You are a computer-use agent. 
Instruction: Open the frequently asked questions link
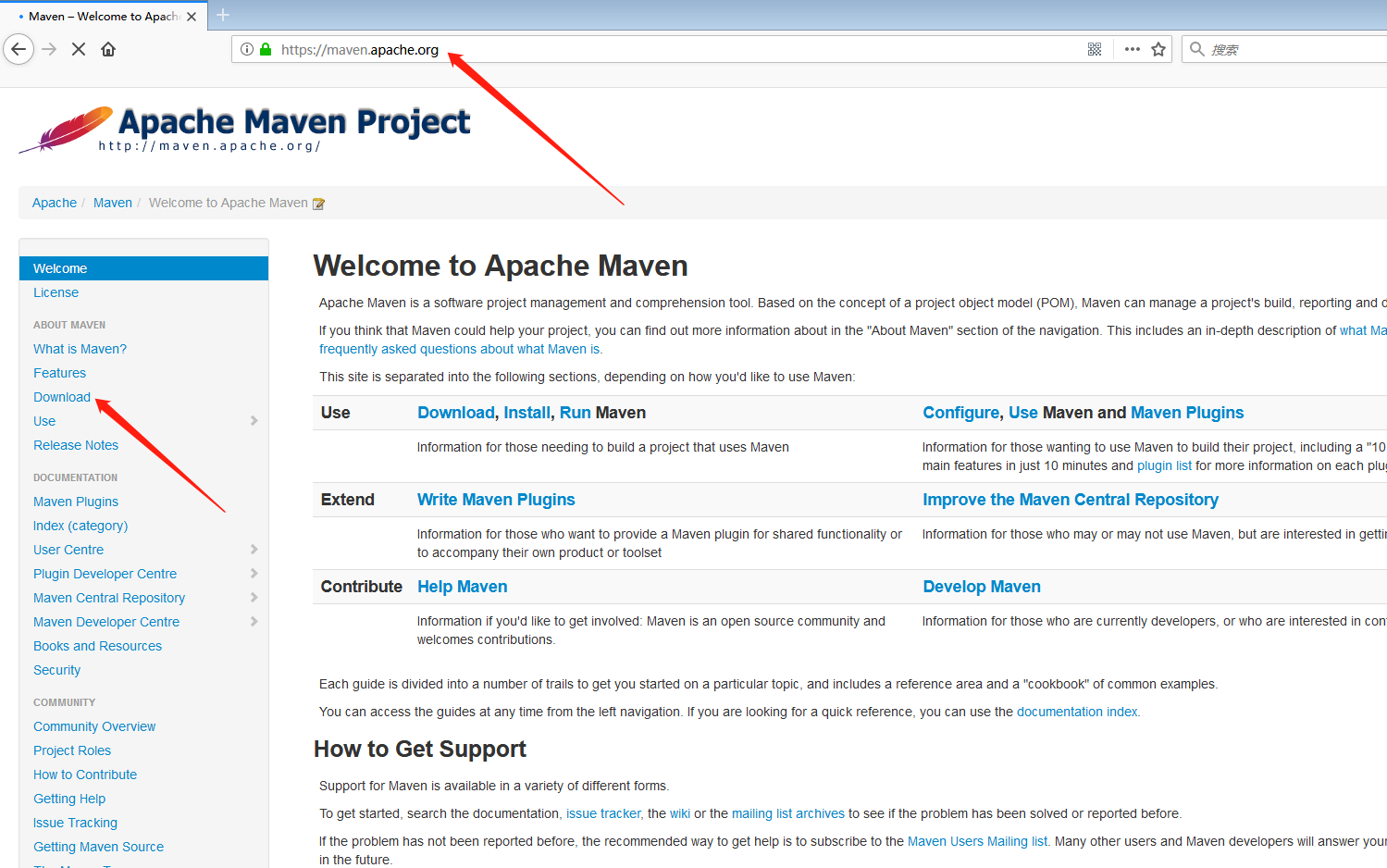point(460,349)
